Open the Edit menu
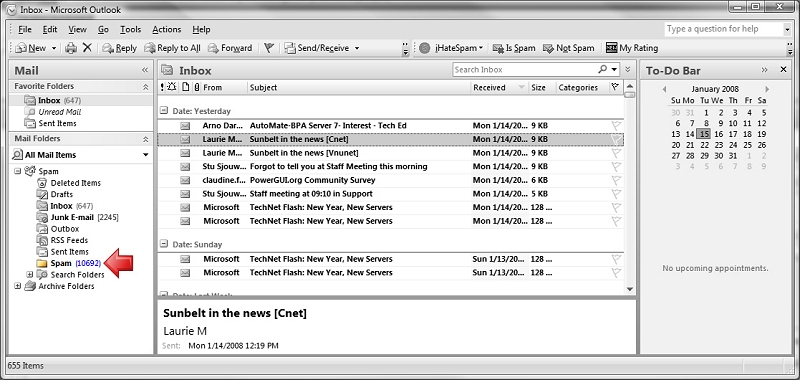 coord(49,30)
